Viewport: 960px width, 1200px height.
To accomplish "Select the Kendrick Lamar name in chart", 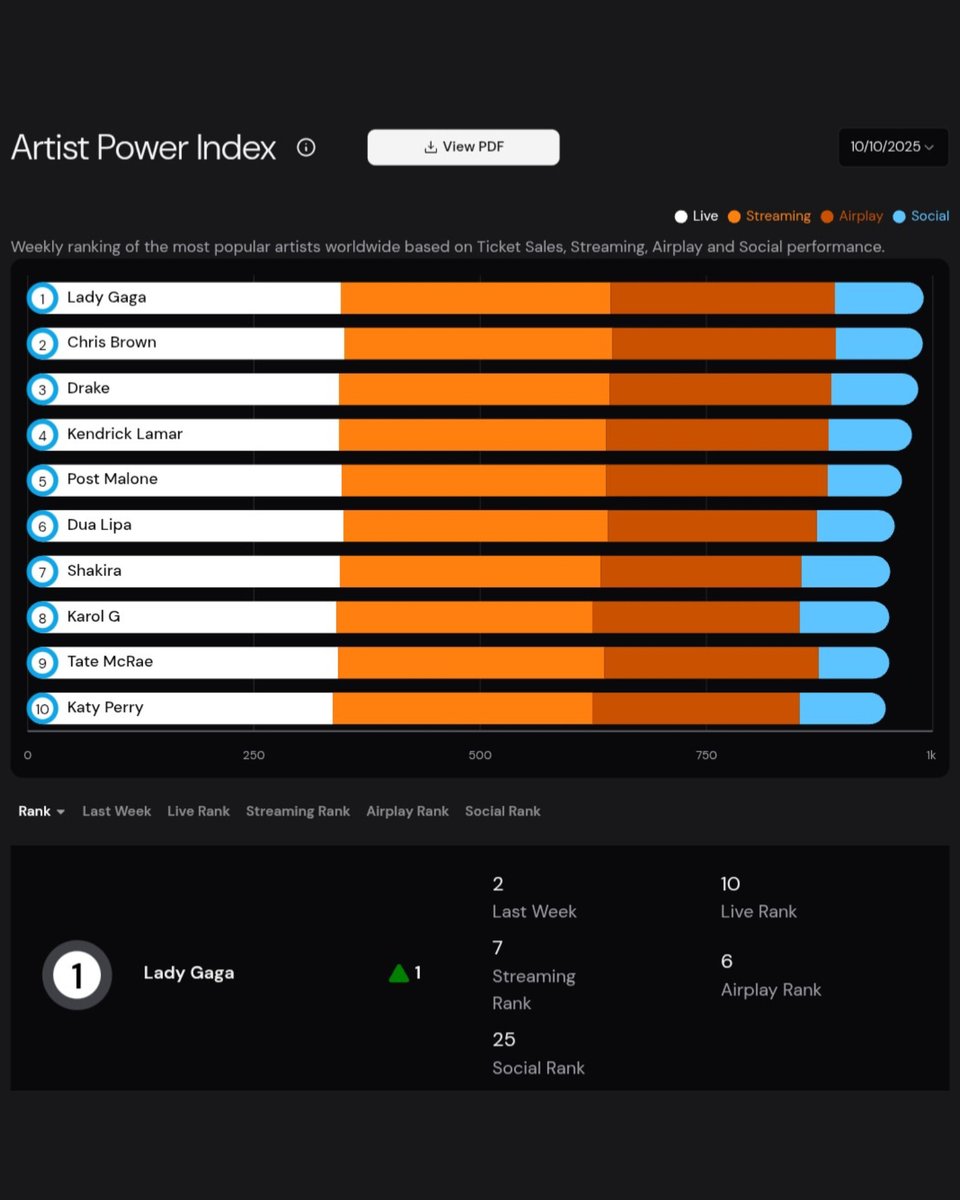I will [x=125, y=434].
